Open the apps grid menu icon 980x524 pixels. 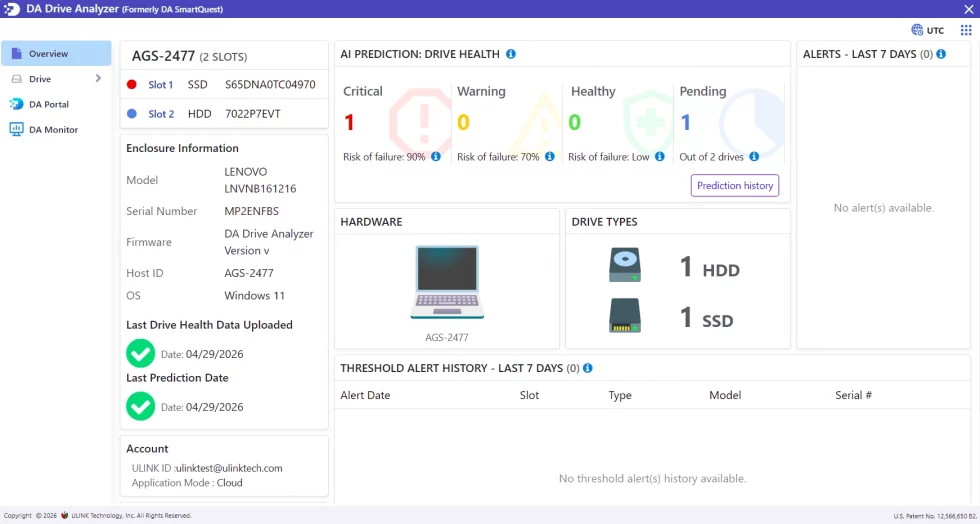966,30
